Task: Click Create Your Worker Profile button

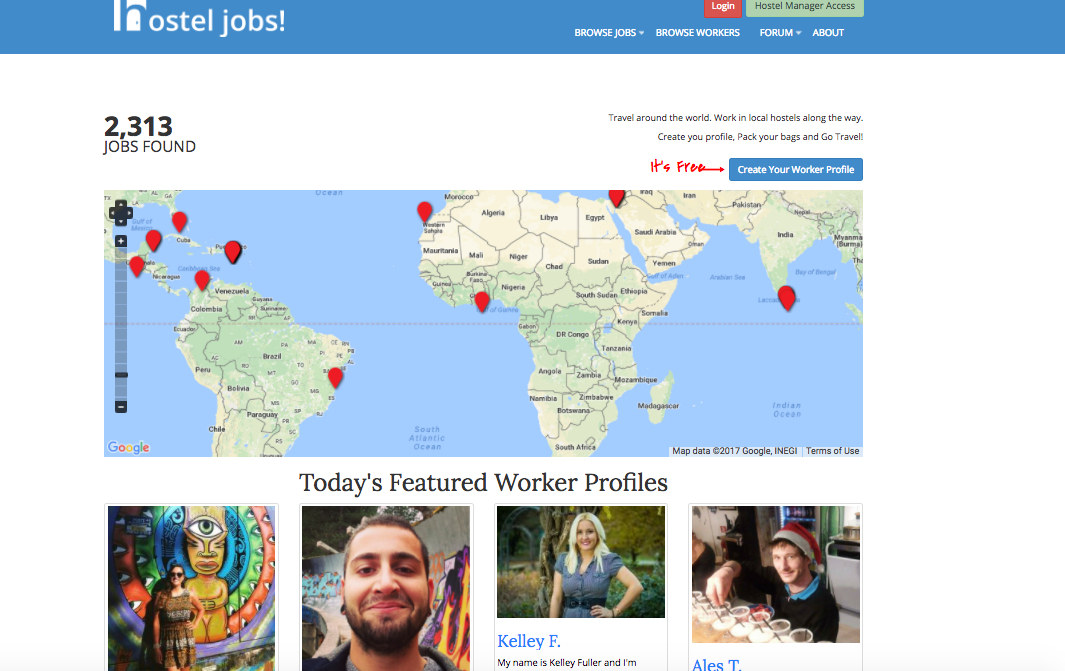Action: [x=796, y=170]
